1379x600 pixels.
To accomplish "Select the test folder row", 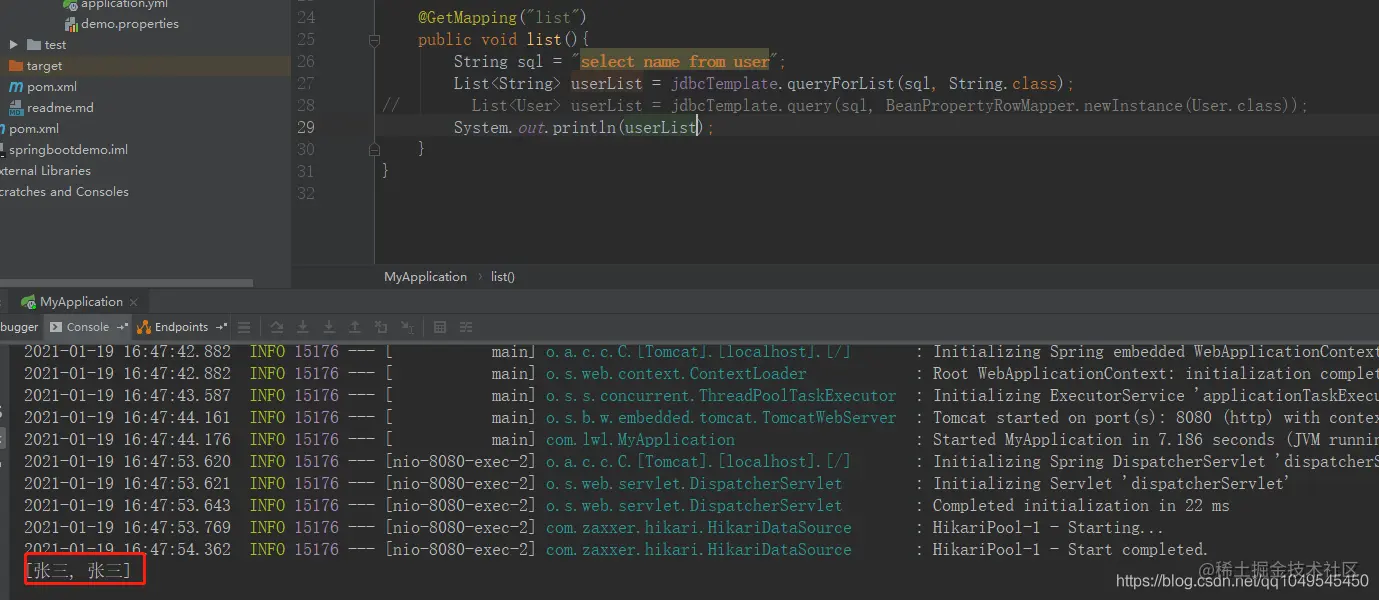I will [145, 45].
